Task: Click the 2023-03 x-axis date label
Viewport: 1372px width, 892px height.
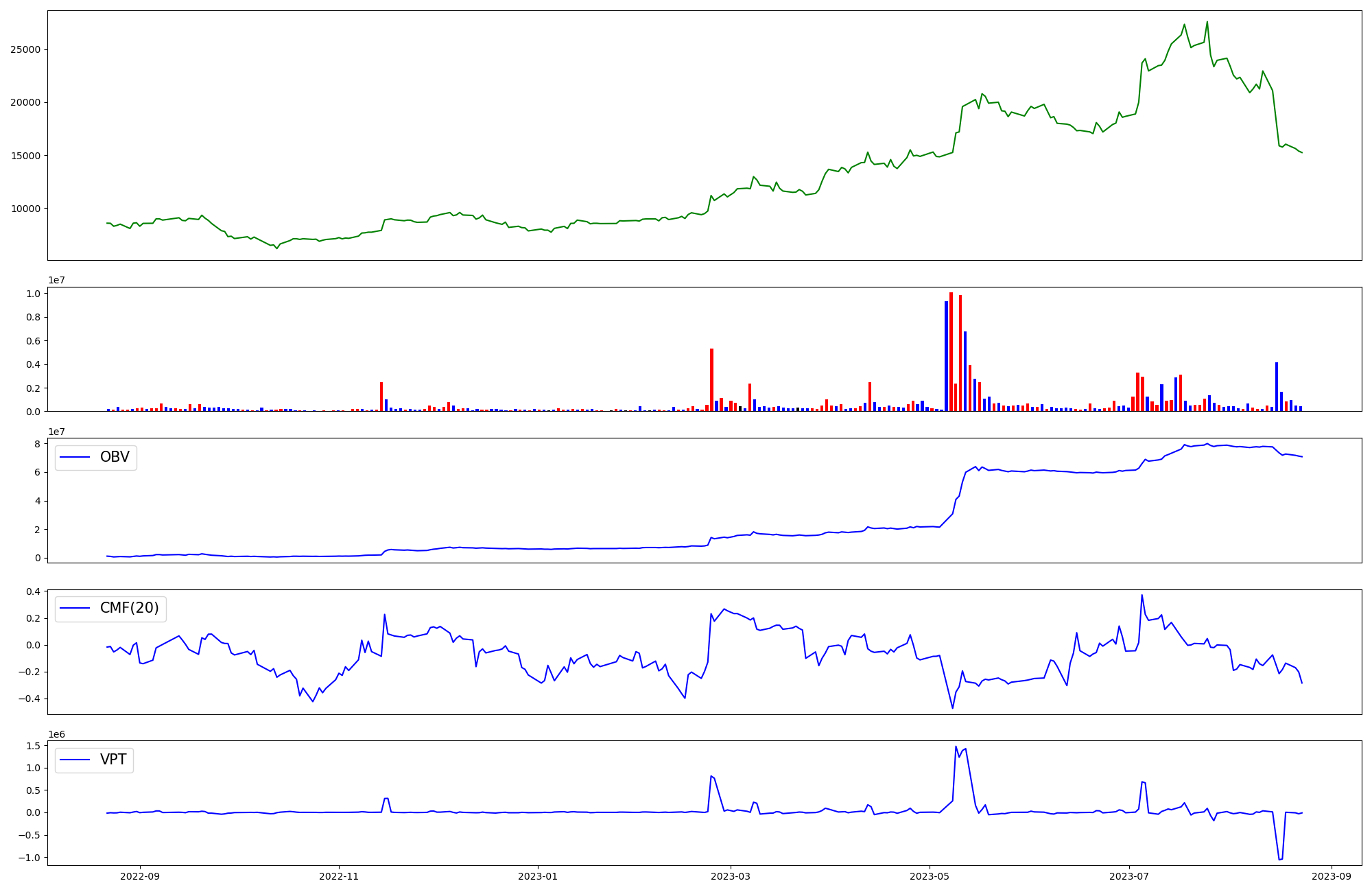Action: (731, 876)
